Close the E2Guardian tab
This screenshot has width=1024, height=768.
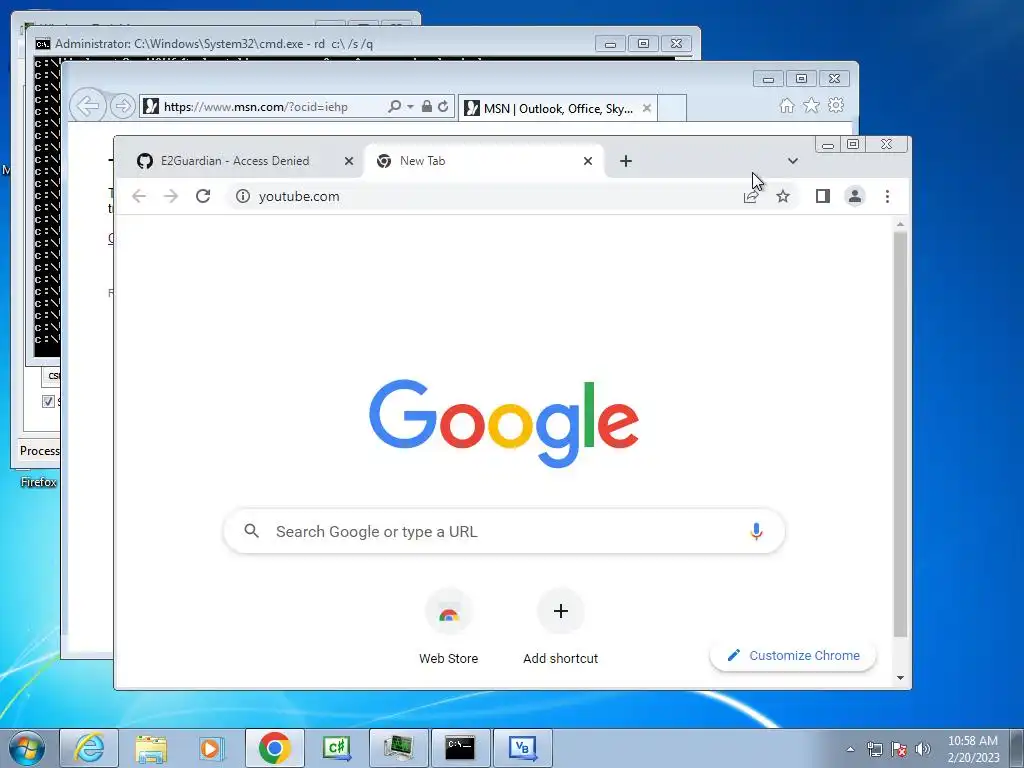coord(349,161)
